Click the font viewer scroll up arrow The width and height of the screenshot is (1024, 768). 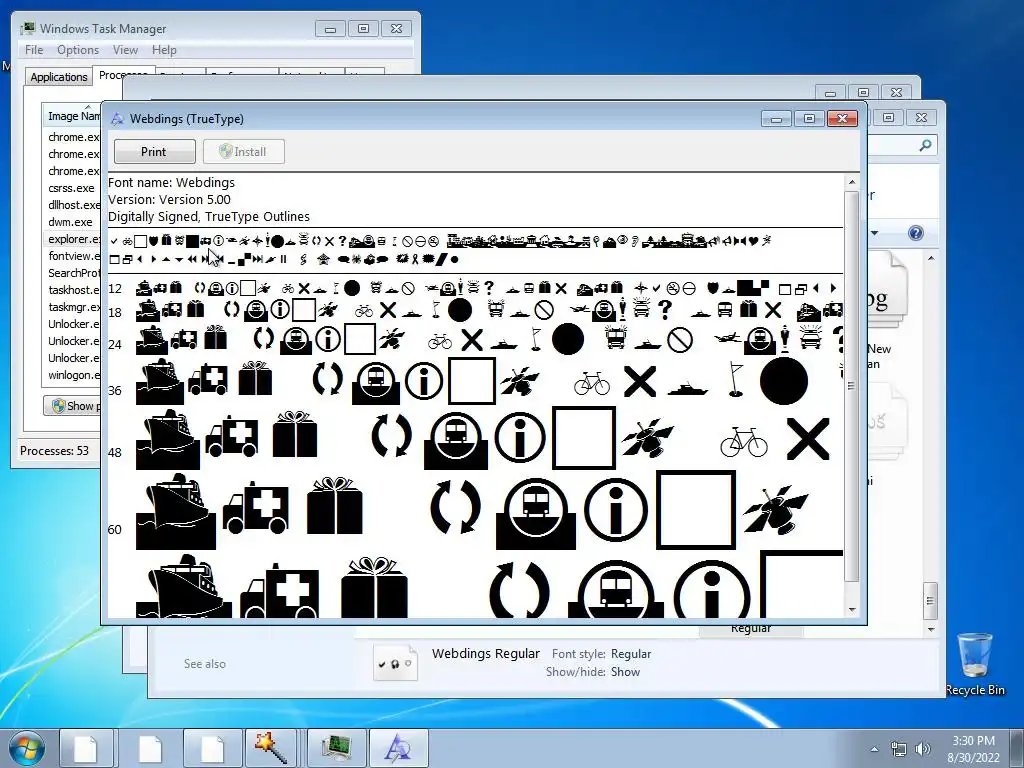[852, 182]
